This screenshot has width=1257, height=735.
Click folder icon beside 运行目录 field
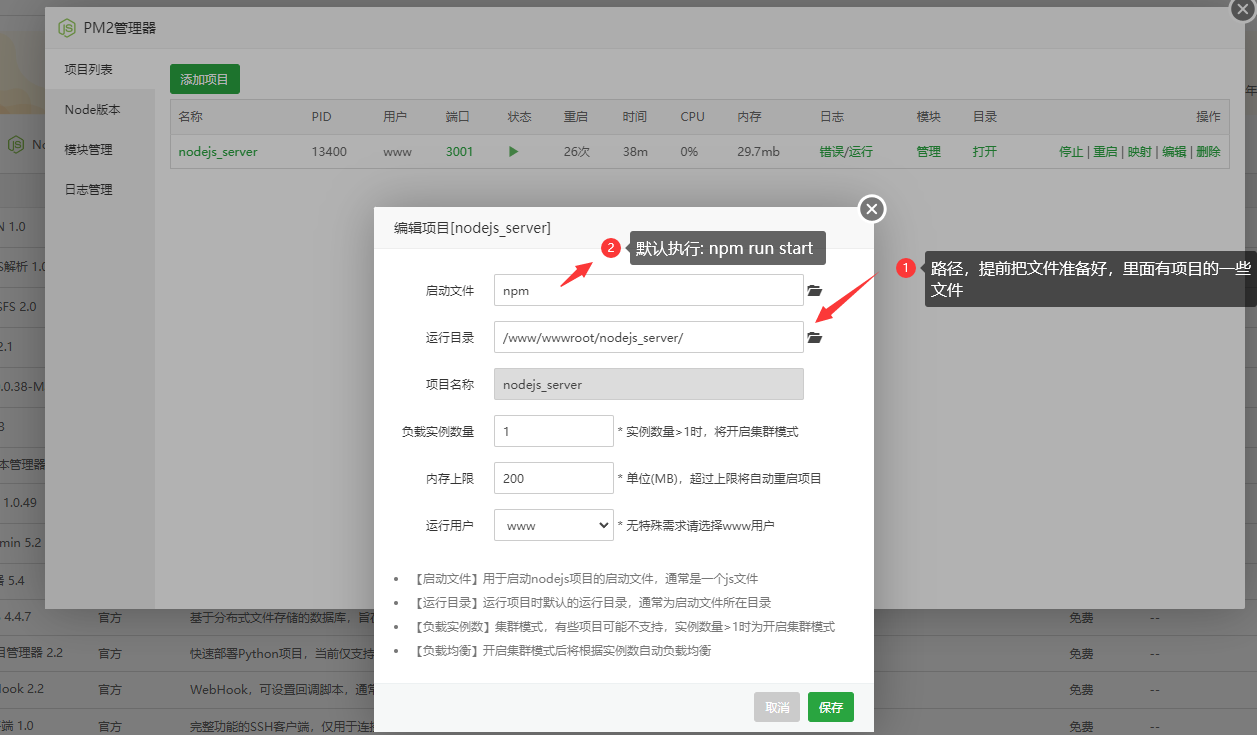tap(814, 338)
